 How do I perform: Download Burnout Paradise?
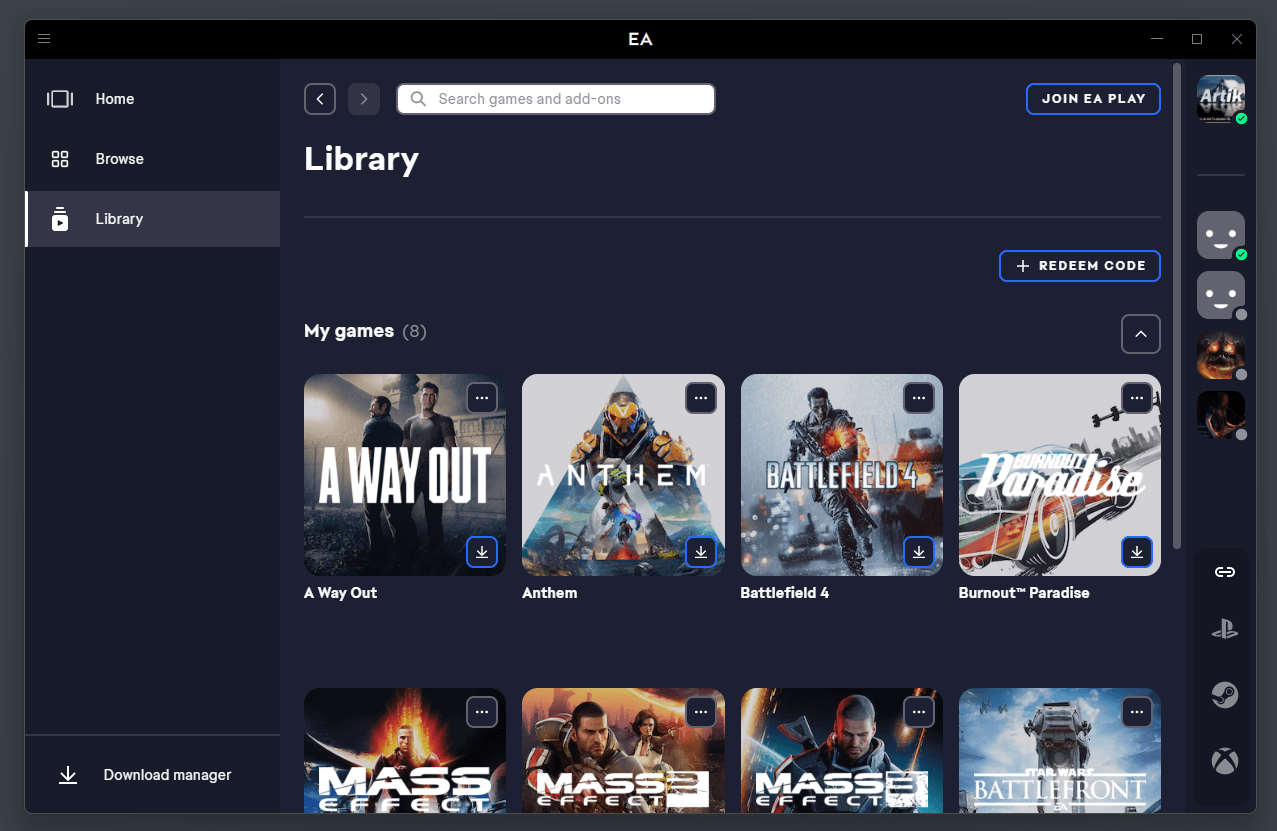[1137, 552]
